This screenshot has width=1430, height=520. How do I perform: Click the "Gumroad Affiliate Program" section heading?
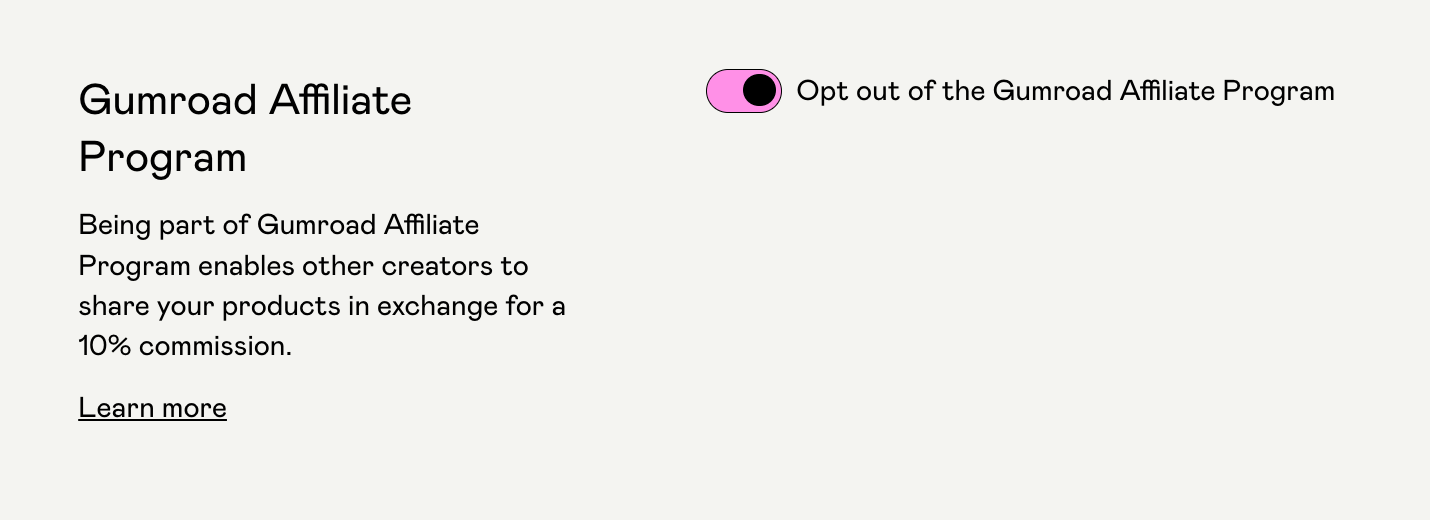pyautogui.click(x=245, y=128)
